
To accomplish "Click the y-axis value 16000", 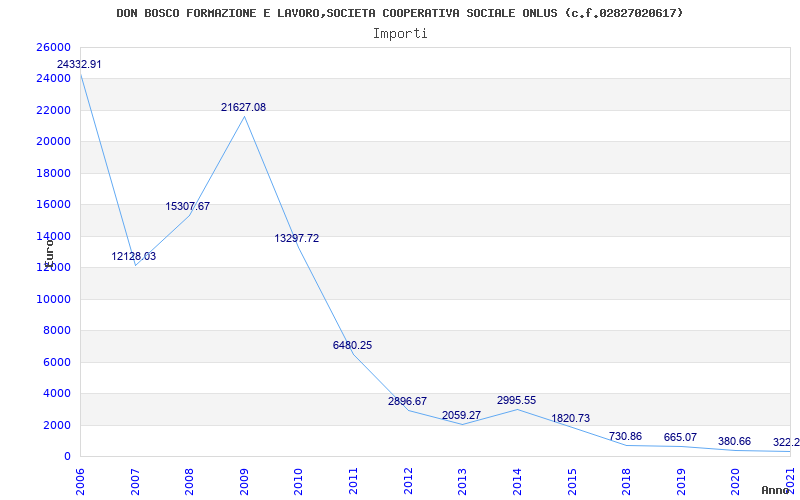I will click(x=53, y=205).
